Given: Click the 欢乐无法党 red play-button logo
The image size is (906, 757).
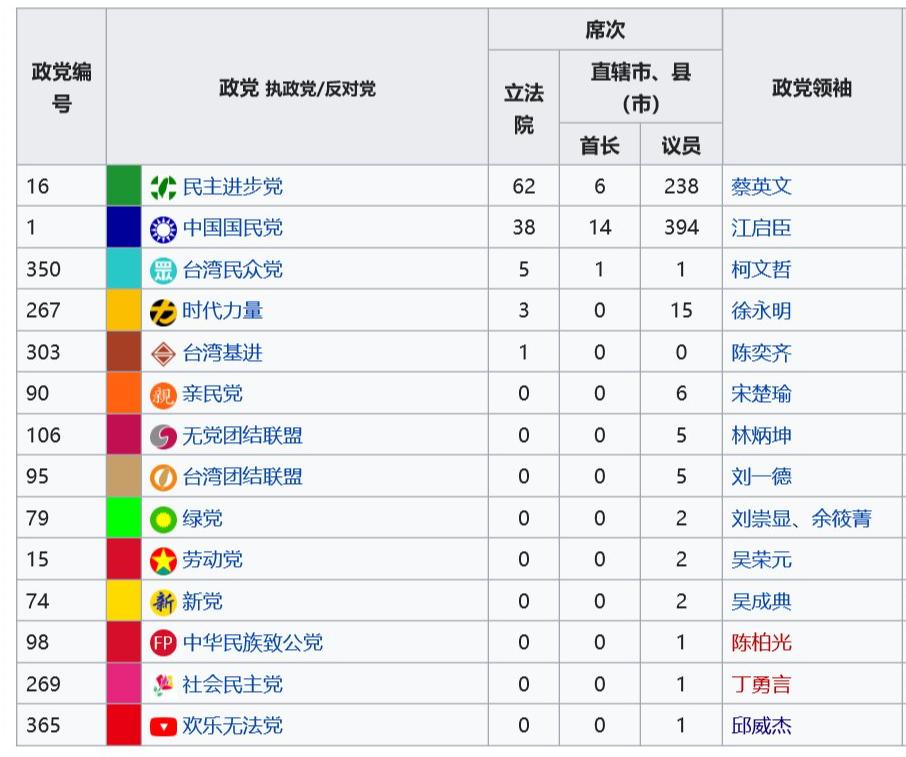Looking at the screenshot, I should [163, 726].
